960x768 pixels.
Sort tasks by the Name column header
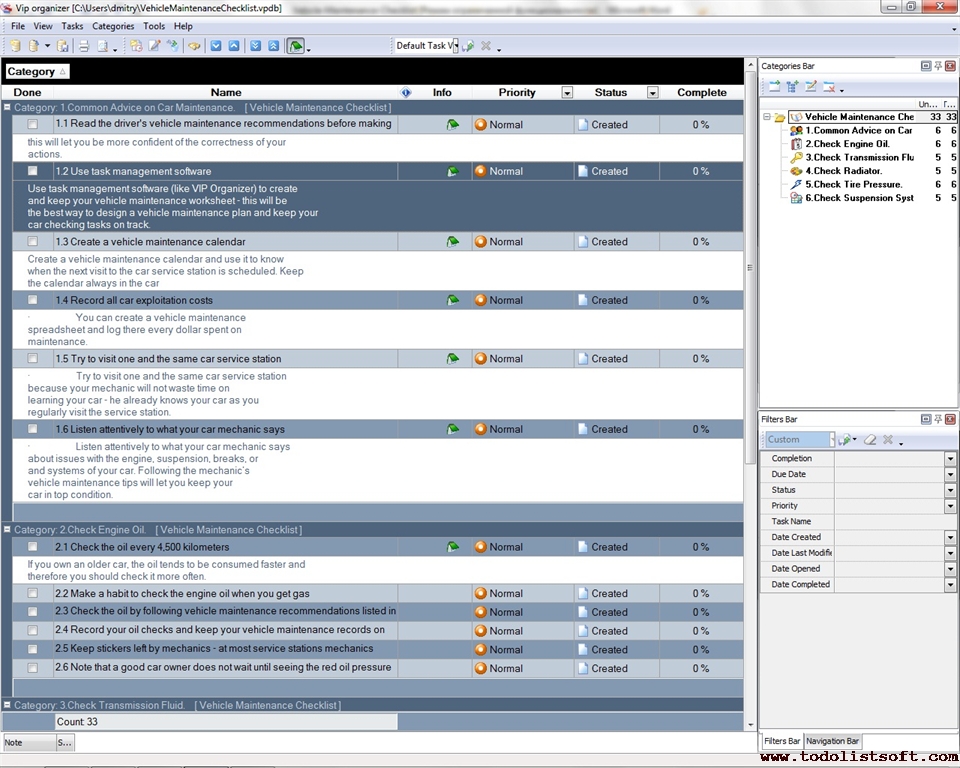tap(226, 92)
